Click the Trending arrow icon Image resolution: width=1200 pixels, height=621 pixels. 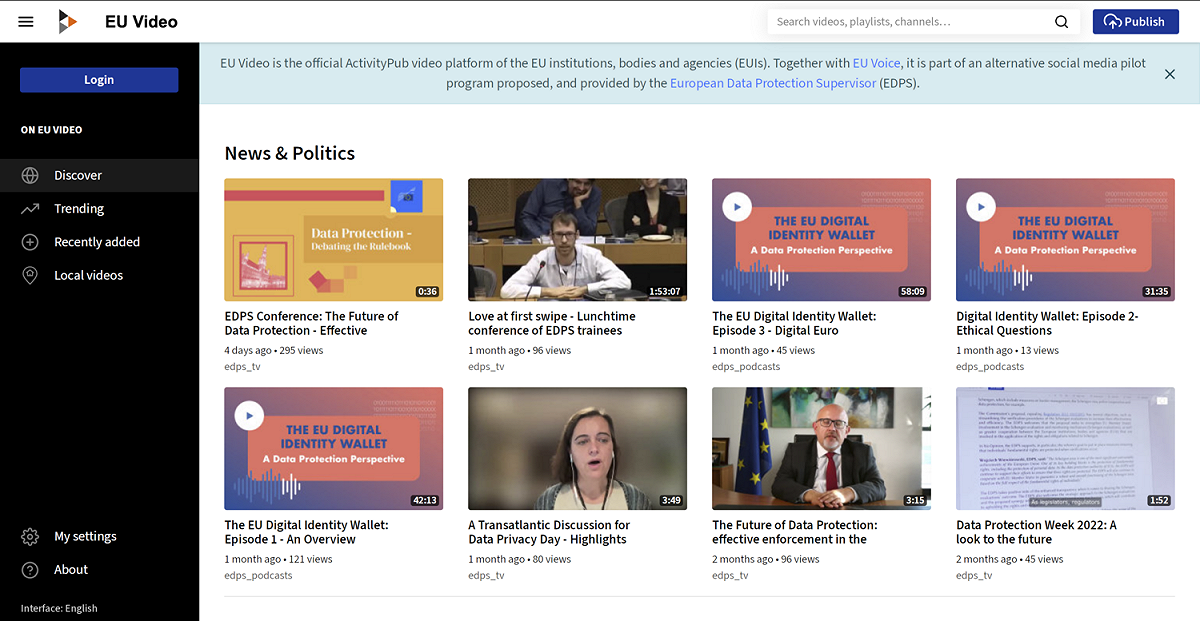click(x=31, y=208)
